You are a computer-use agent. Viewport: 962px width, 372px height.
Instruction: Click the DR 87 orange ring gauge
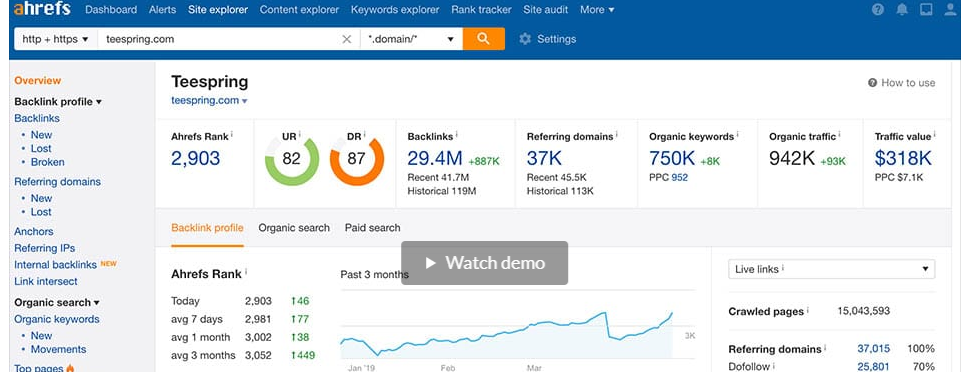click(356, 159)
